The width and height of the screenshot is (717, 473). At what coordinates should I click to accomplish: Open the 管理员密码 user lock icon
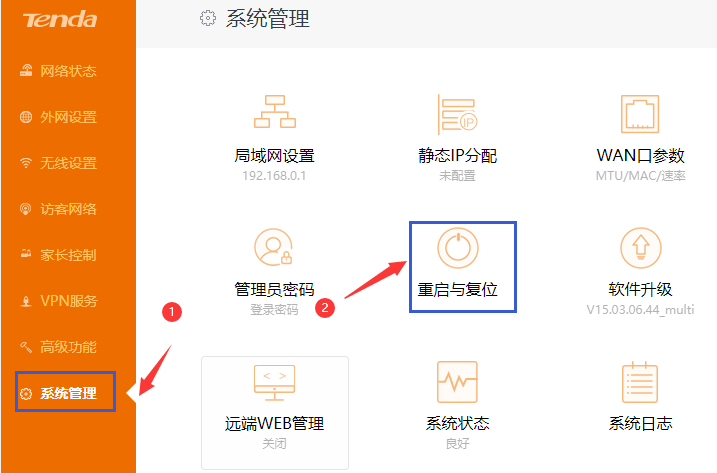coord(274,247)
